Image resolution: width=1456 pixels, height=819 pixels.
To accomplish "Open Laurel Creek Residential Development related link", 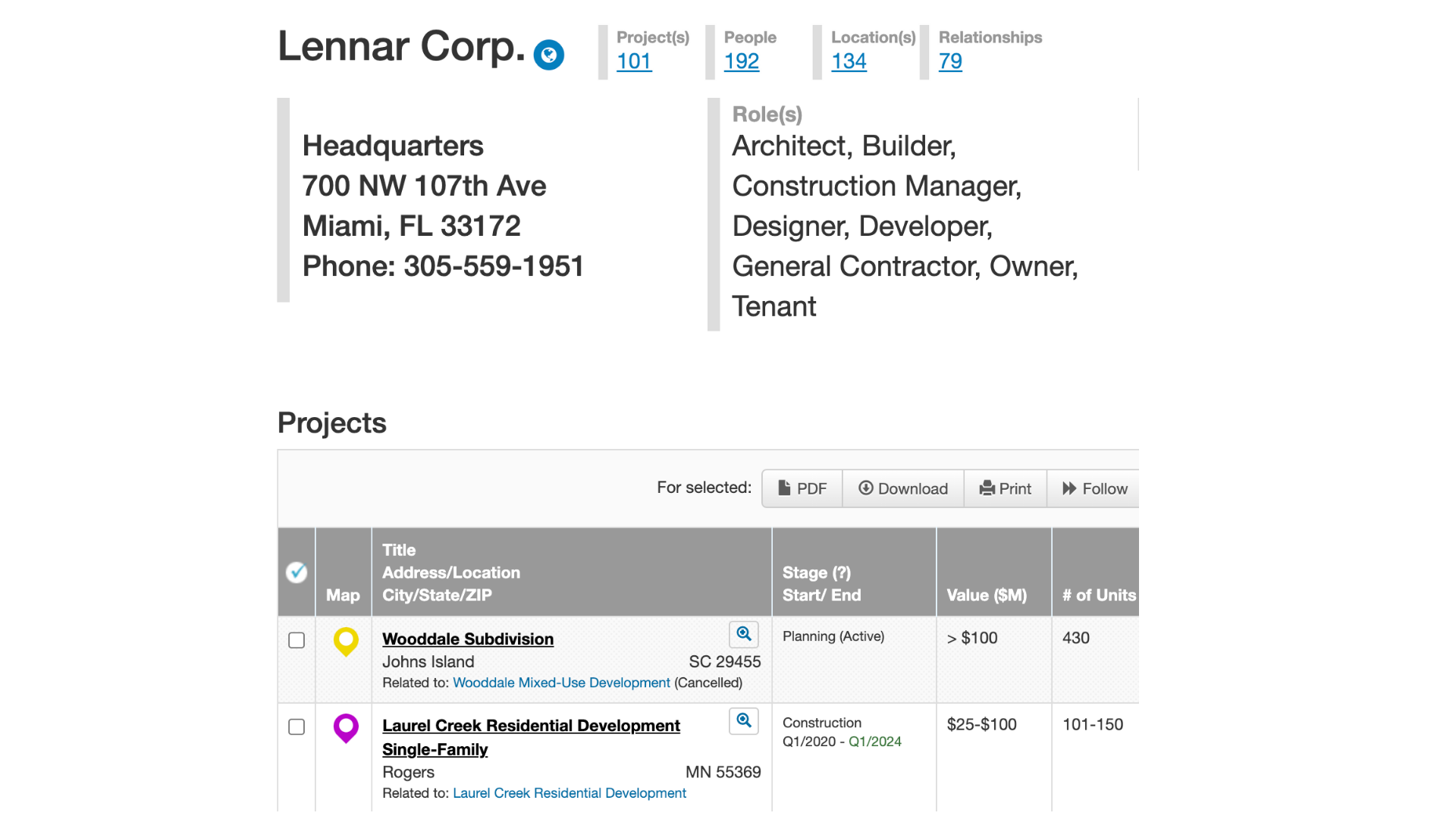I will coord(569,793).
